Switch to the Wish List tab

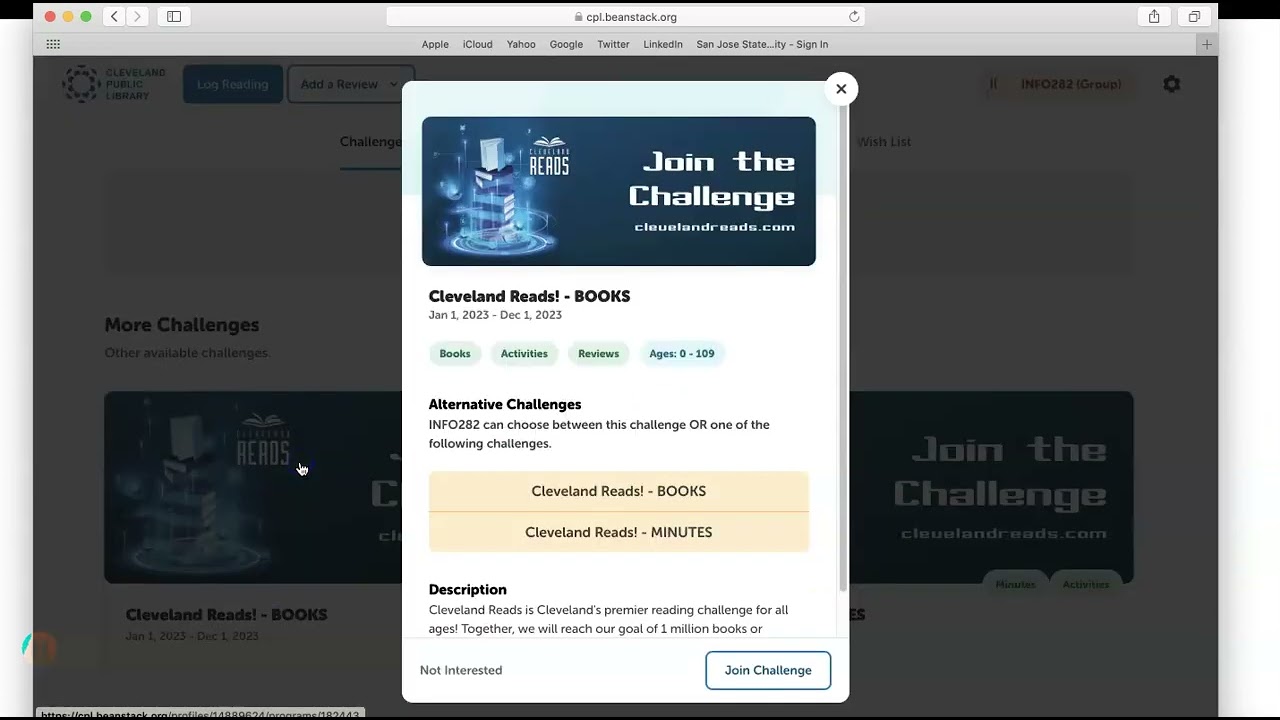[x=884, y=142]
